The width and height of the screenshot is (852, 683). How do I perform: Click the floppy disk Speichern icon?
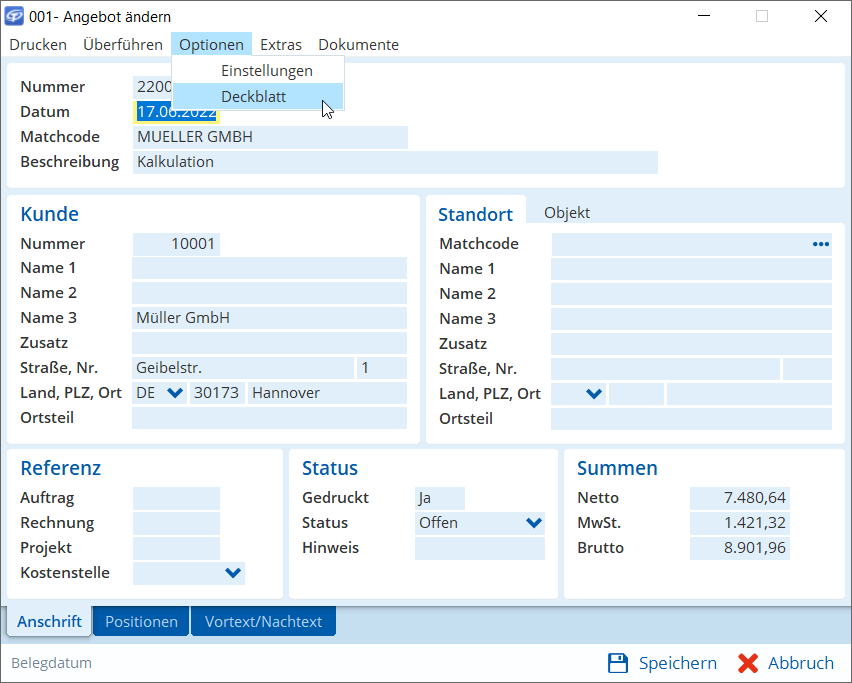pyautogui.click(x=618, y=663)
